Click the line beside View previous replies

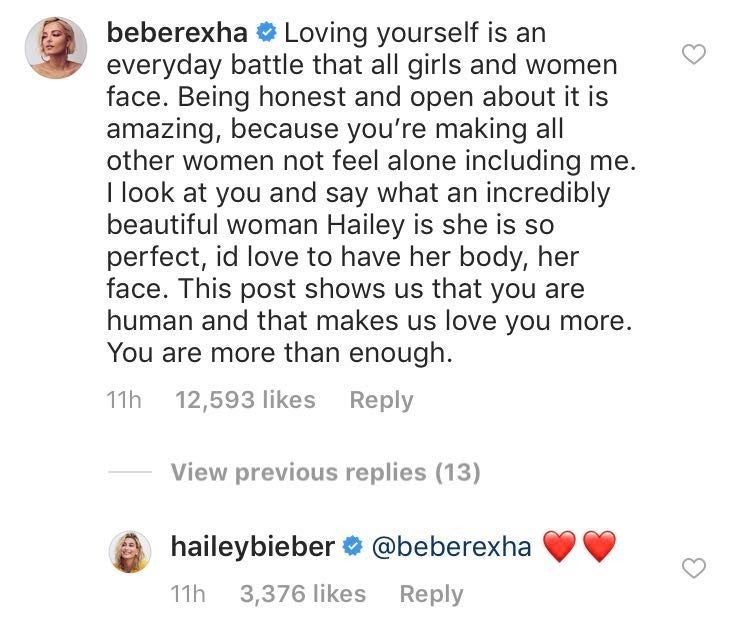(x=130, y=472)
